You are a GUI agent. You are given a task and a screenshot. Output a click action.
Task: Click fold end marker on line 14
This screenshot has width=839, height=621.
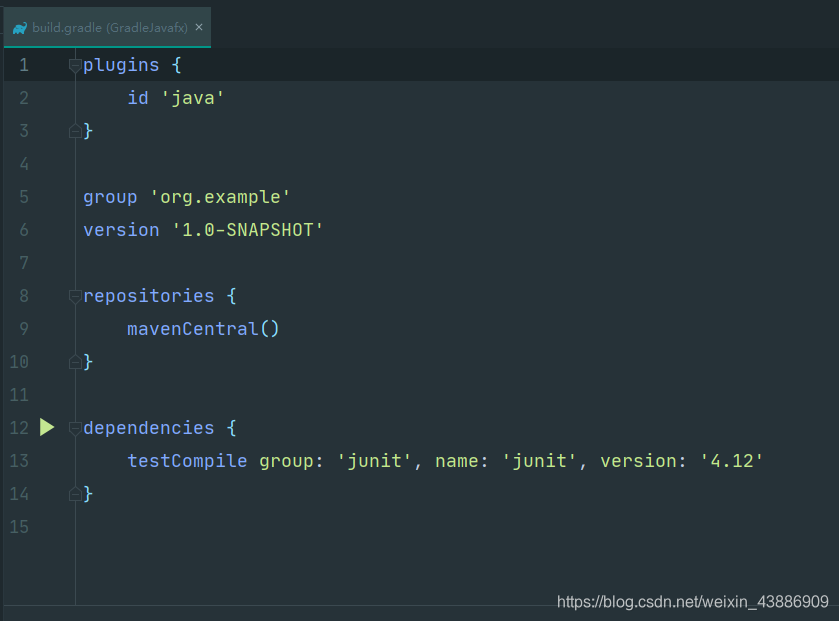click(x=75, y=494)
